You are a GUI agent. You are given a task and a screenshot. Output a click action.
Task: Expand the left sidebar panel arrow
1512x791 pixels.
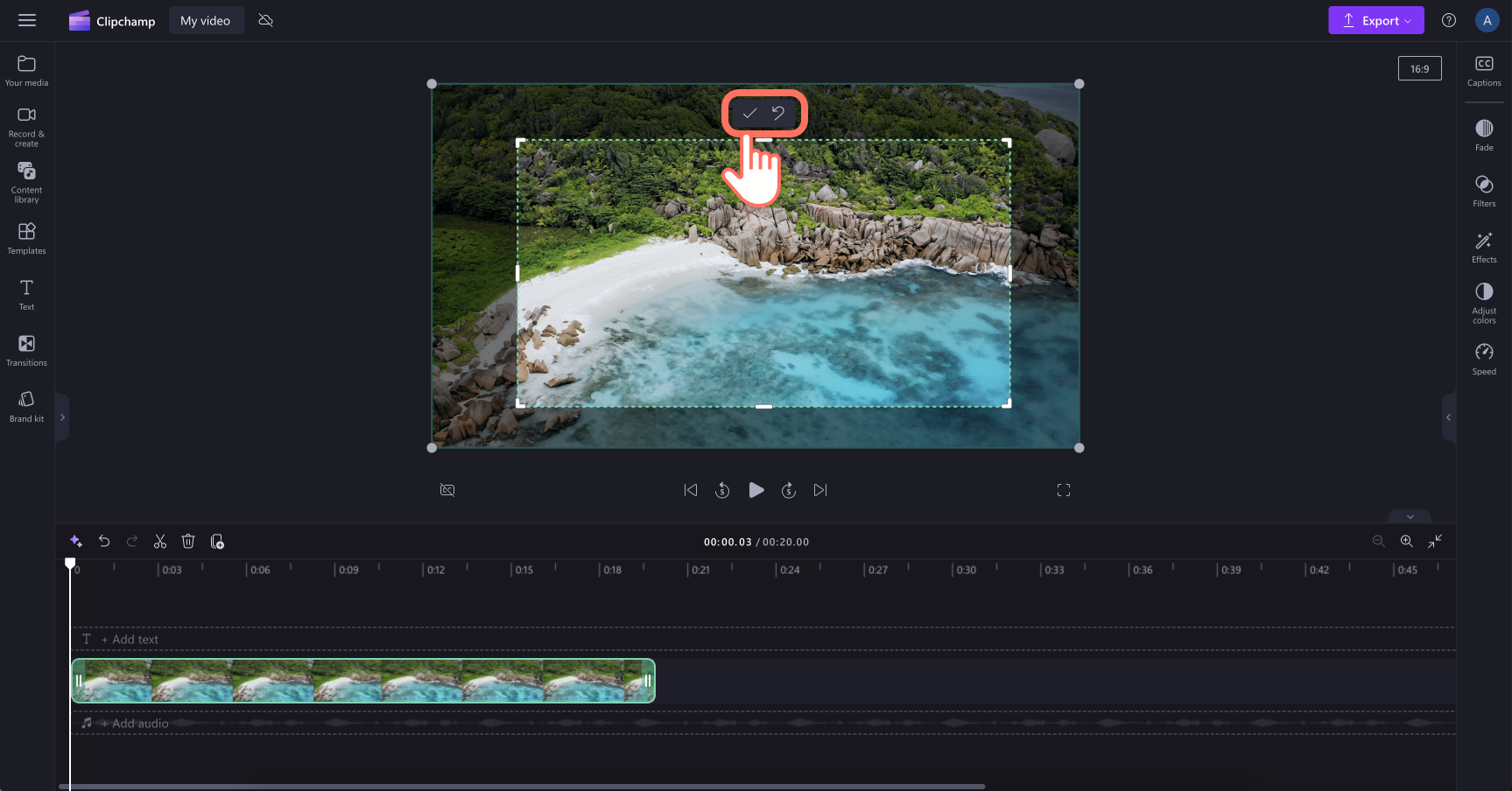coord(62,417)
